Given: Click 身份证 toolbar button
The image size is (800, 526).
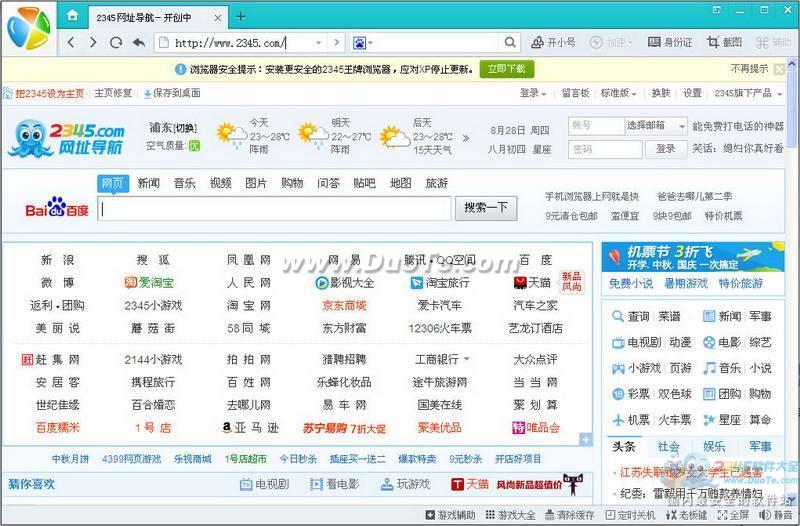Looking at the screenshot, I should tap(670, 42).
